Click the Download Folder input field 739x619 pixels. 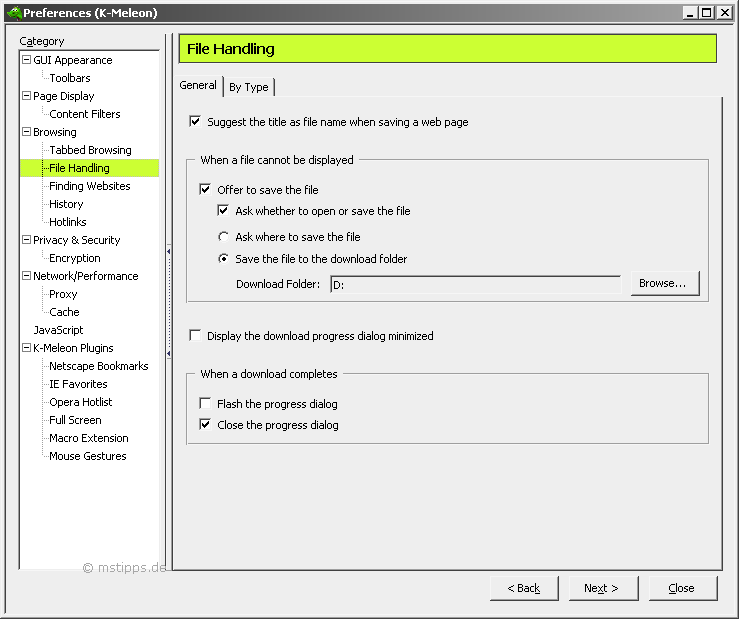coord(475,285)
